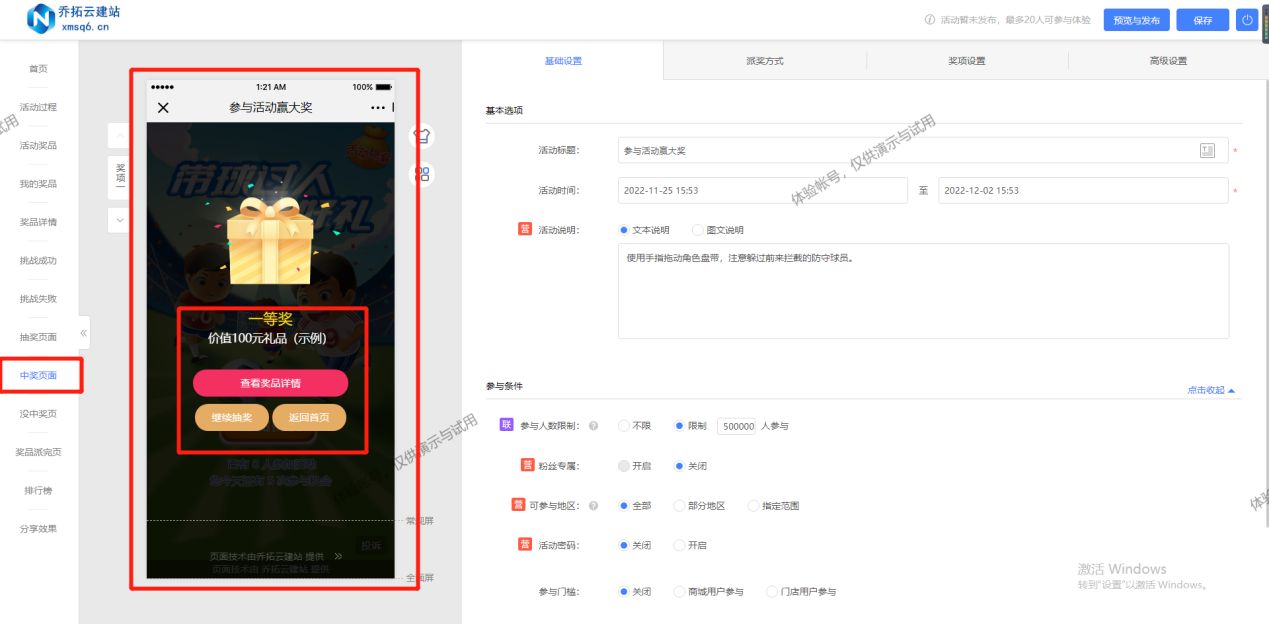Image resolution: width=1269 pixels, height=624 pixels.
Task: Open 预览与发布
Action: [x=1135, y=19]
